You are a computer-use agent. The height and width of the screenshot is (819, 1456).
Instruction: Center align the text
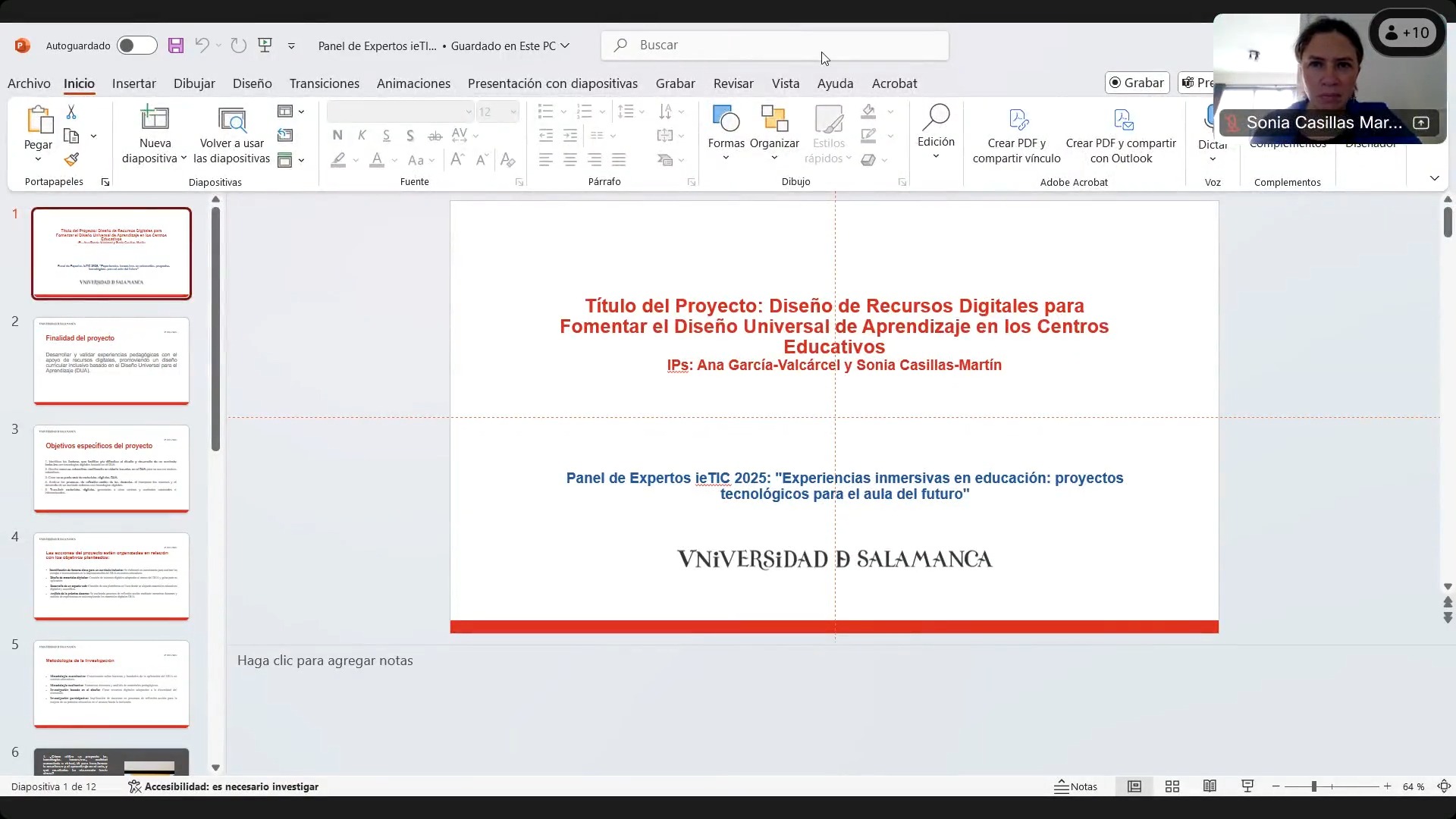570,160
